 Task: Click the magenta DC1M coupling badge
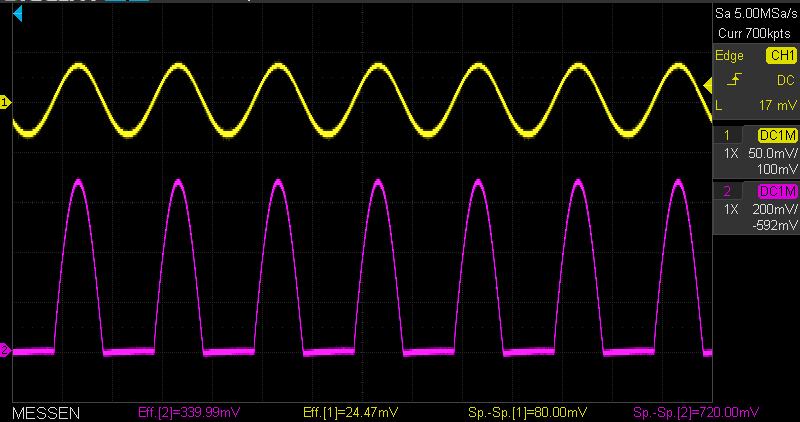click(x=778, y=191)
